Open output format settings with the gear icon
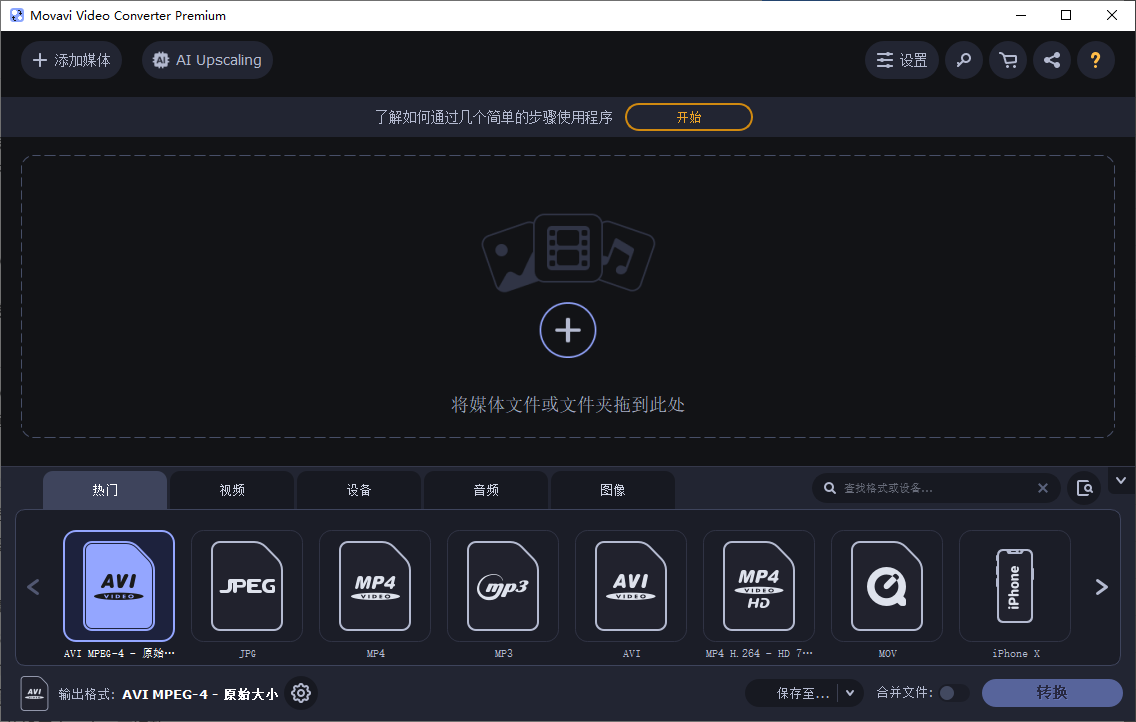This screenshot has height=722, width=1136. coord(301,693)
